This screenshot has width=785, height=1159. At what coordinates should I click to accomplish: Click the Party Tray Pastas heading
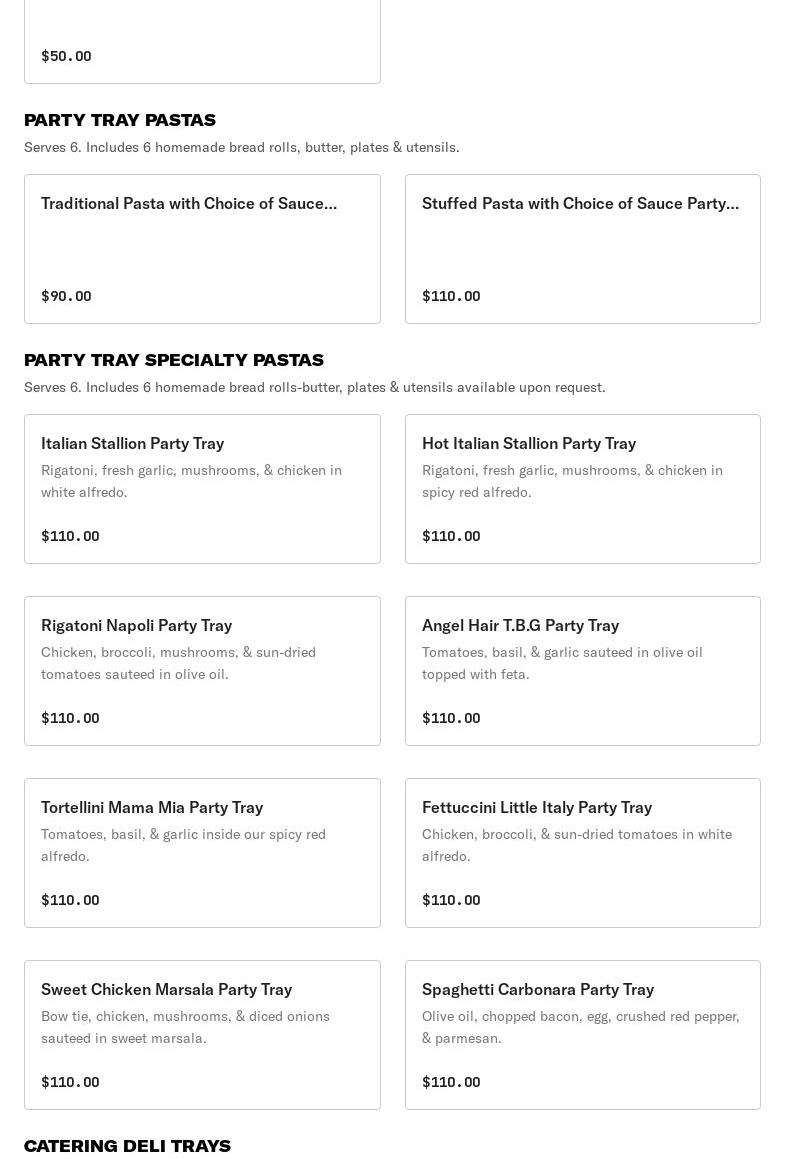120,120
